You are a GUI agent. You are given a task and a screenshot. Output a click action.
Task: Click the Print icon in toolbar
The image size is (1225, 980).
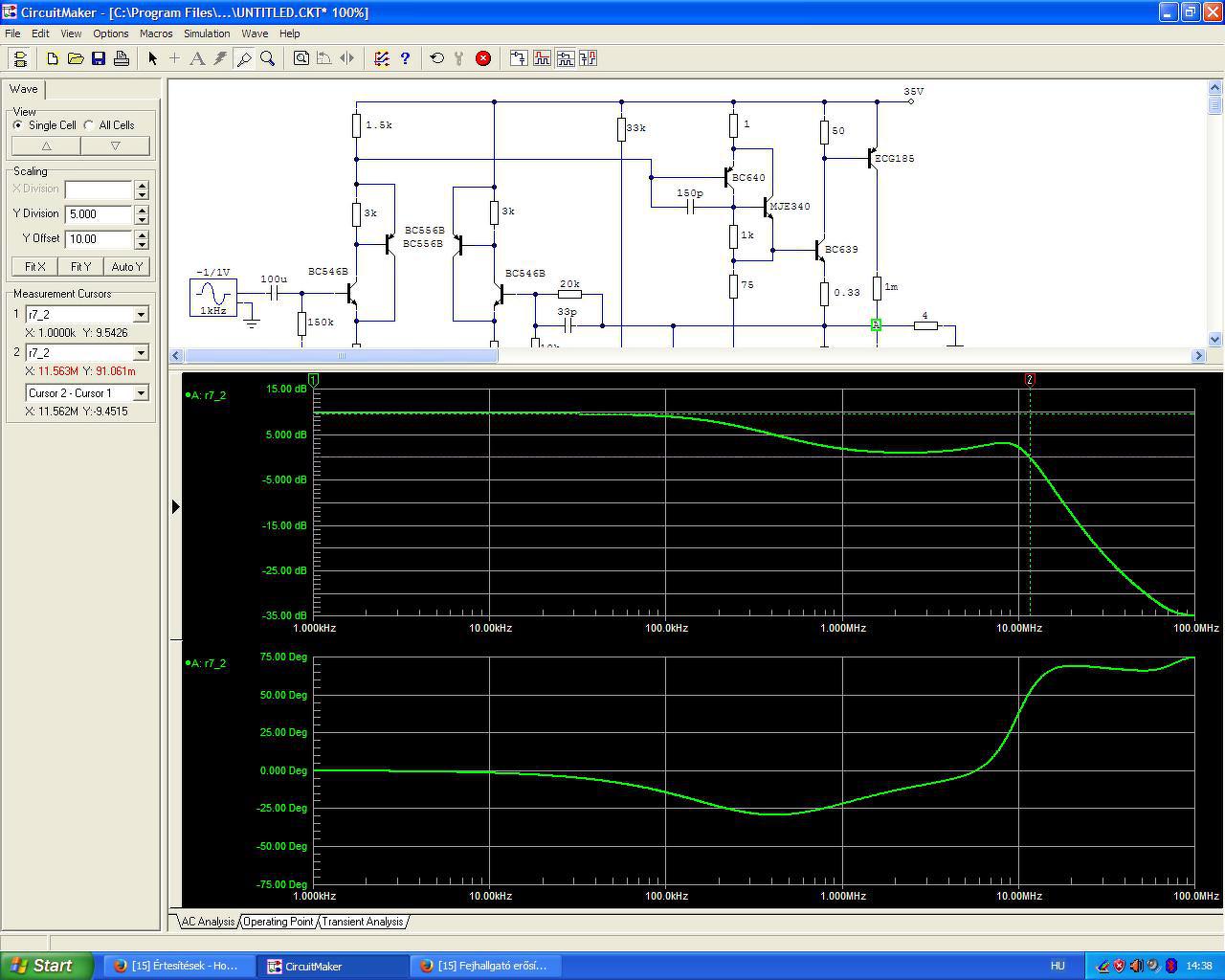click(122, 58)
